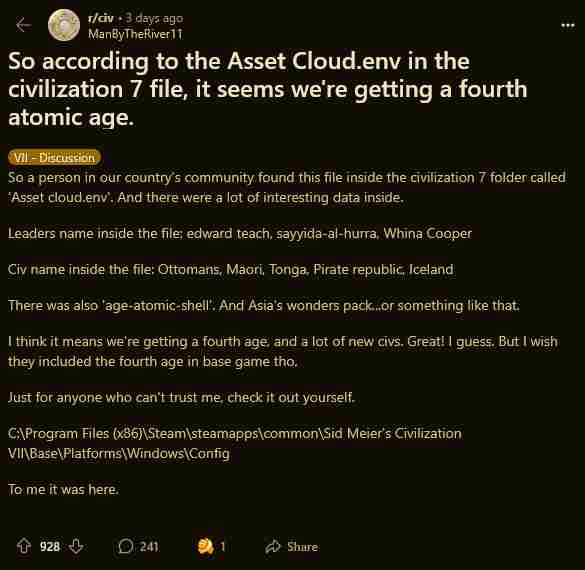View the award count of 1

223,547
